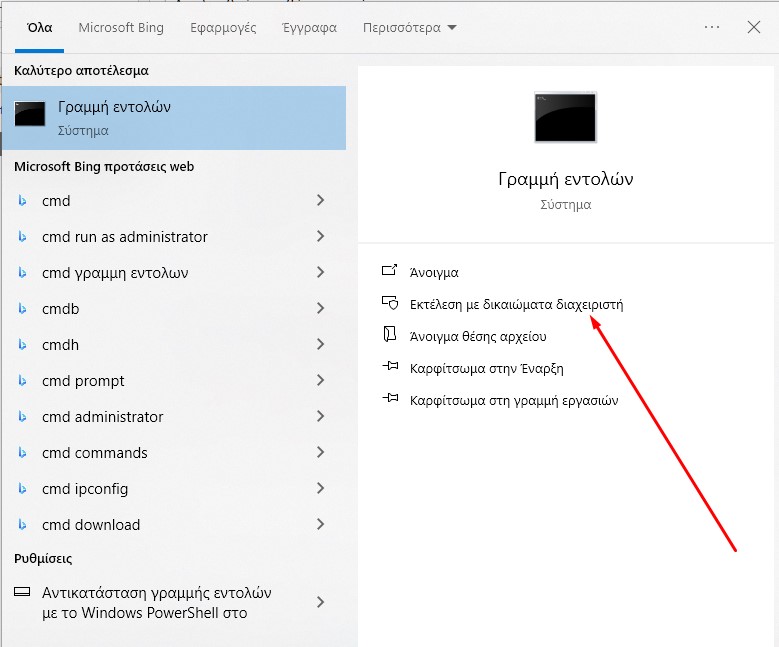Screen dimensions: 779x647
Task: Expand the chevron beside cmd commands
Action: coord(320,453)
